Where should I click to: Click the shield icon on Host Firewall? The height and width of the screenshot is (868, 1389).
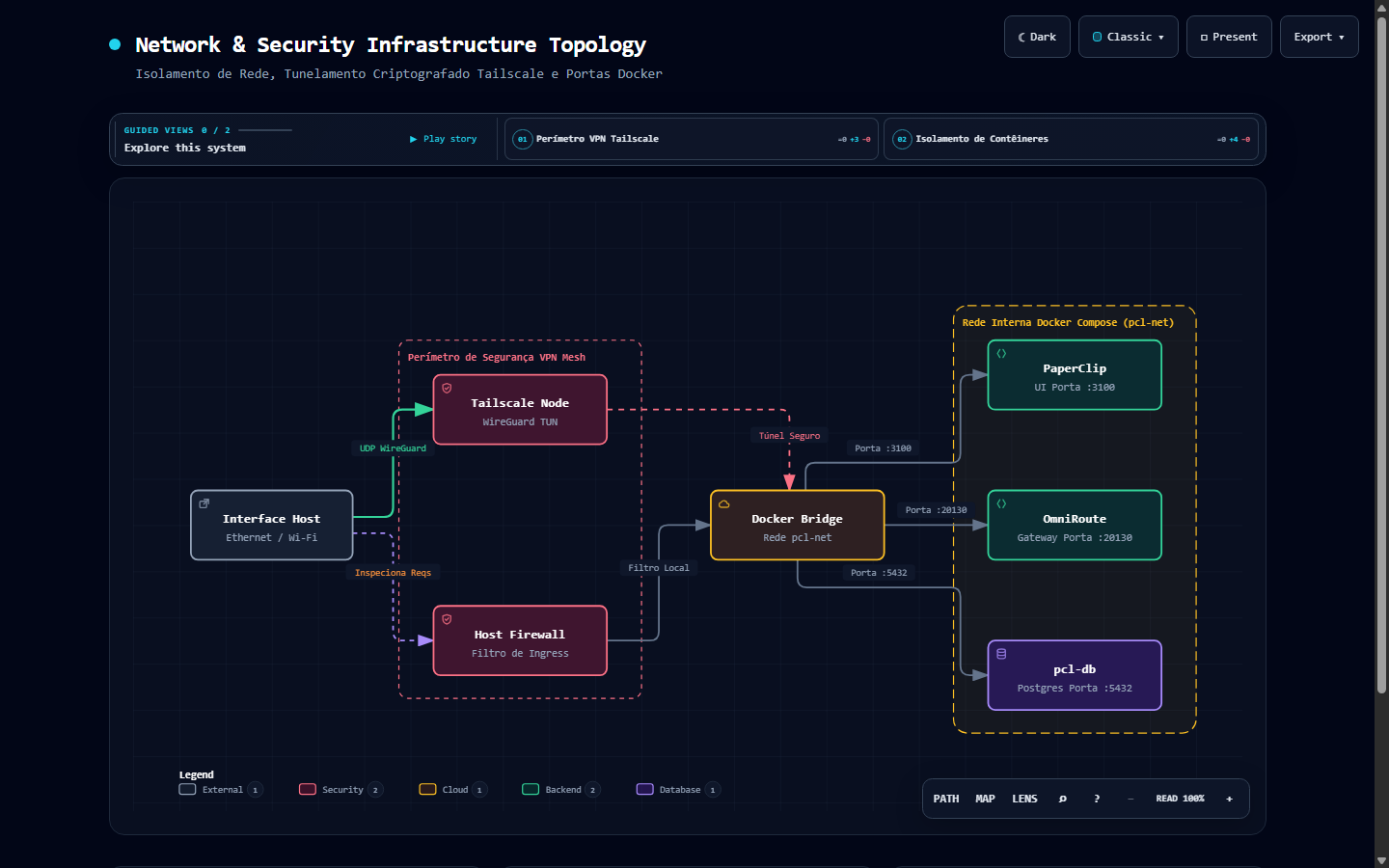447,619
